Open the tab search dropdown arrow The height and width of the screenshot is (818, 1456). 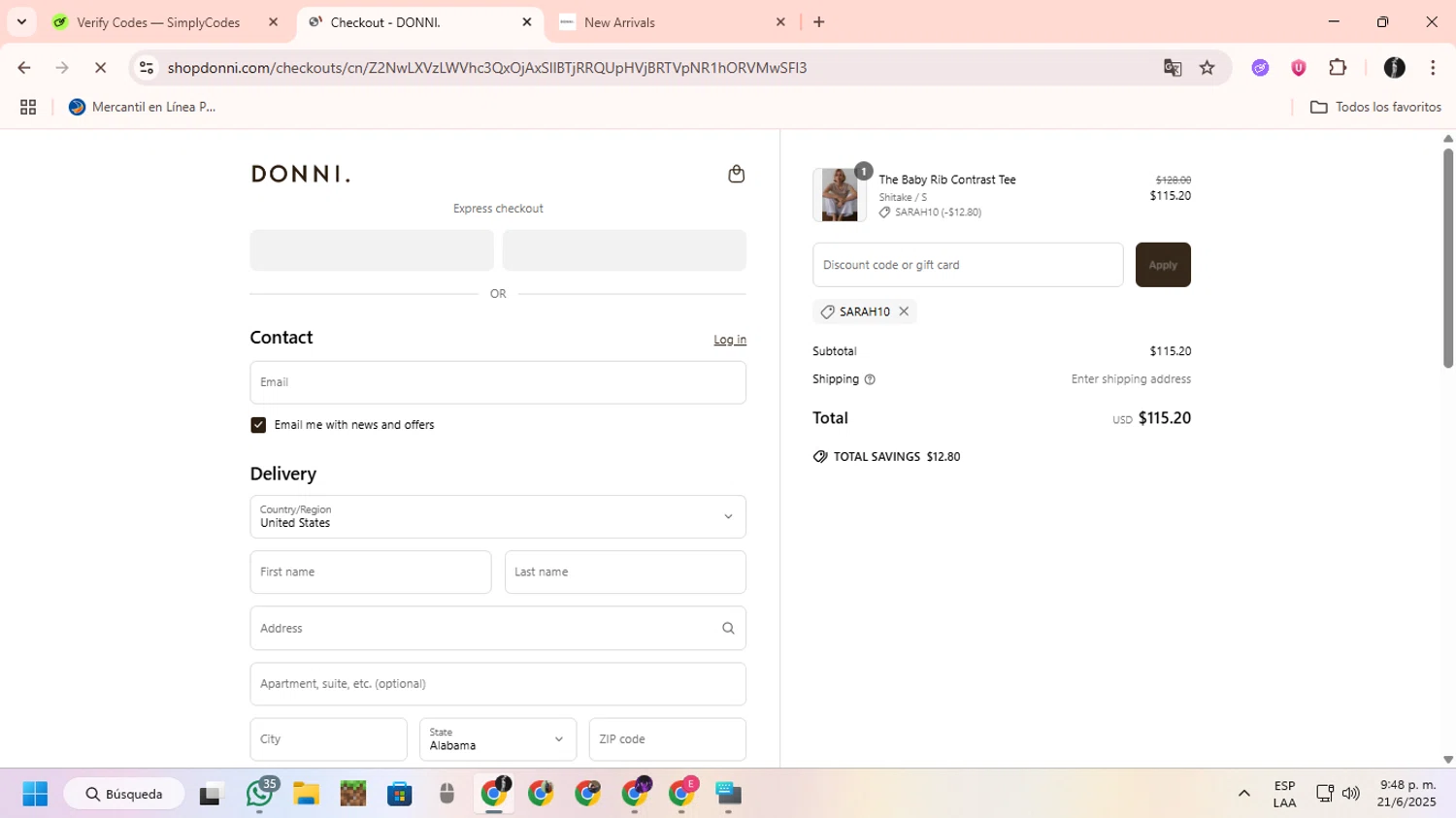pos(21,22)
